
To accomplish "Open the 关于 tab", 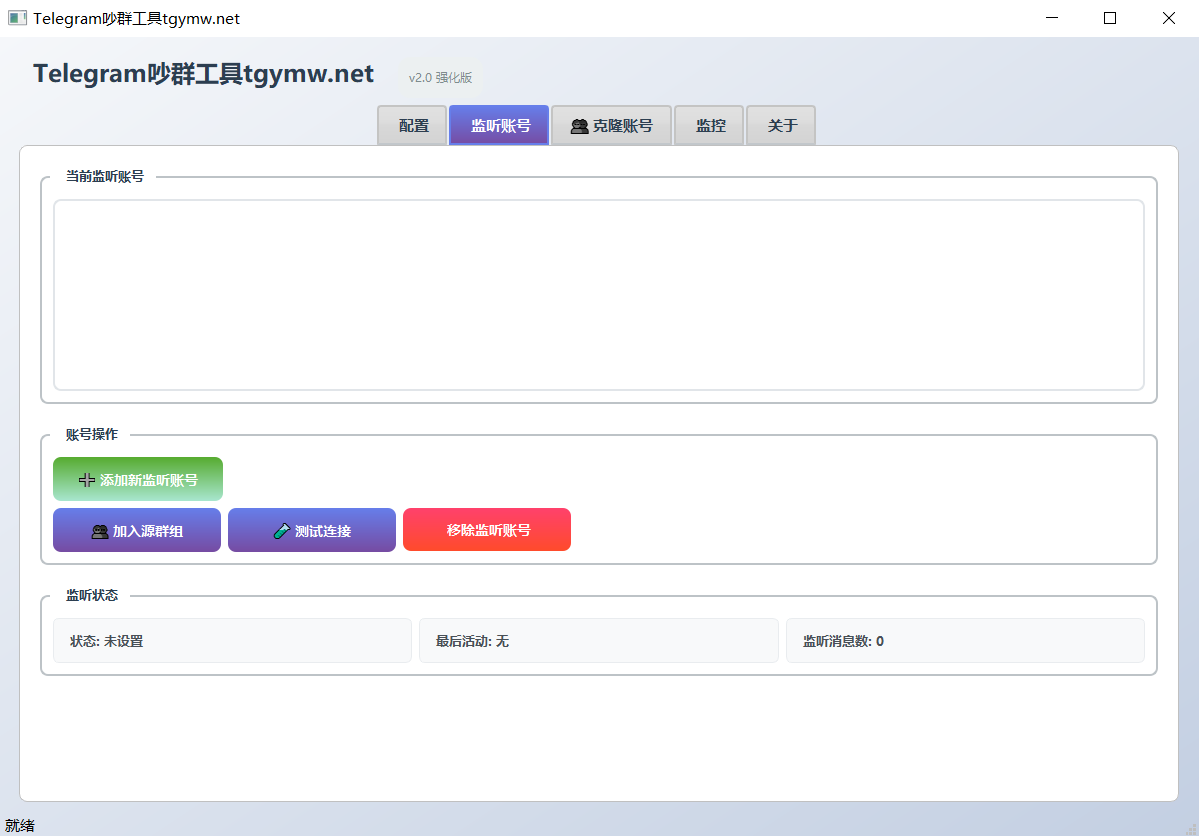I will pos(781,126).
